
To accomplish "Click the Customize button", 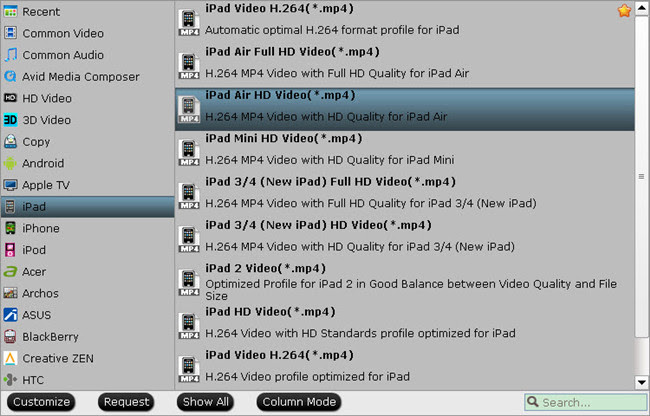I will click(x=41, y=402).
